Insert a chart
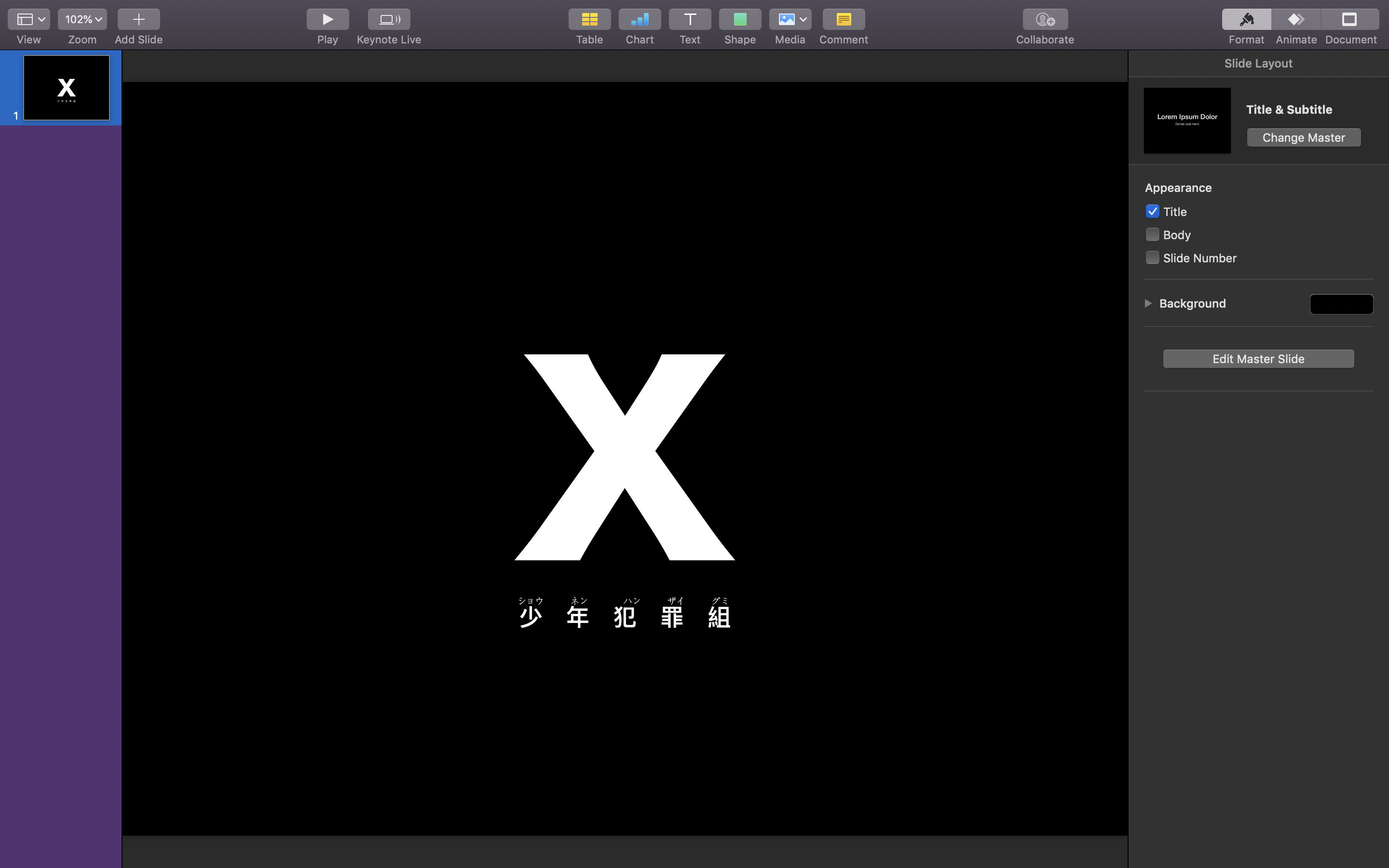The height and width of the screenshot is (868, 1389). [x=640, y=19]
